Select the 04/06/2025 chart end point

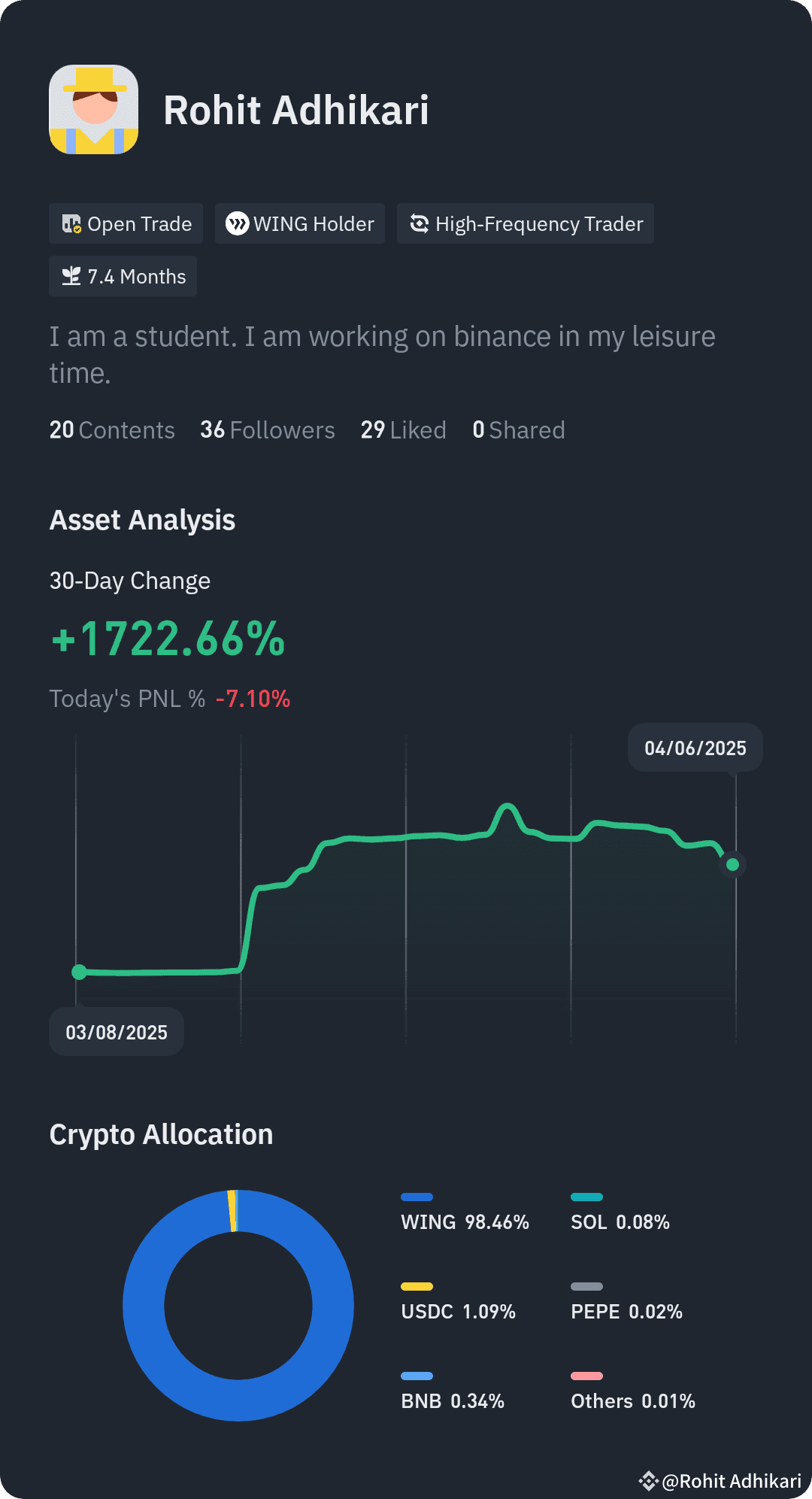pyautogui.click(x=732, y=865)
